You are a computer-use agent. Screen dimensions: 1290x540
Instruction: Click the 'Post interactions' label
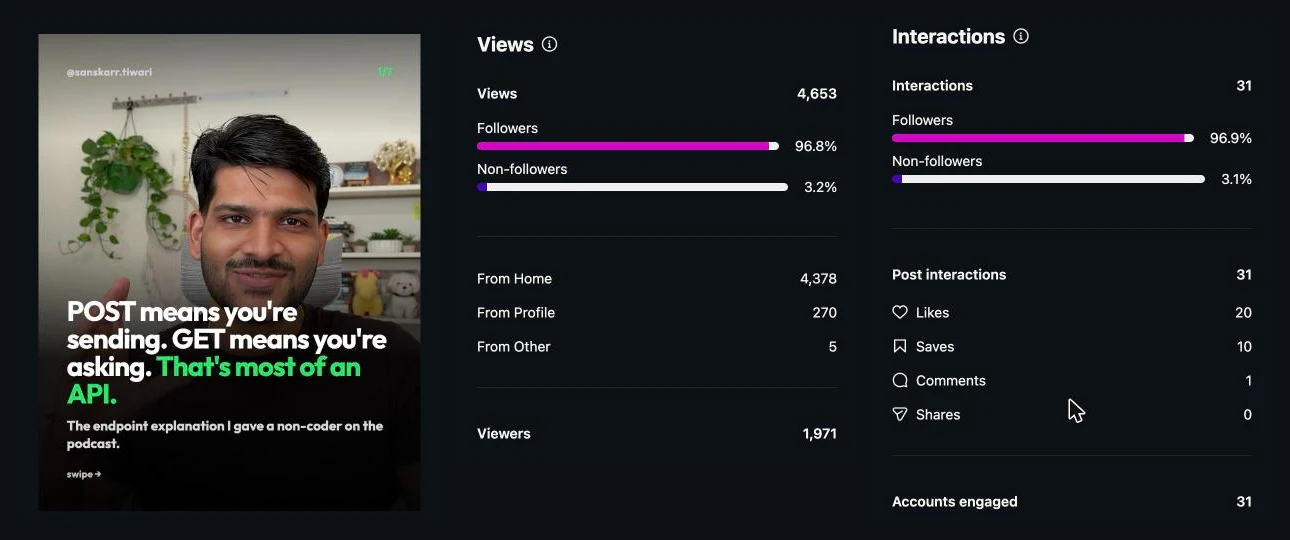(949, 274)
